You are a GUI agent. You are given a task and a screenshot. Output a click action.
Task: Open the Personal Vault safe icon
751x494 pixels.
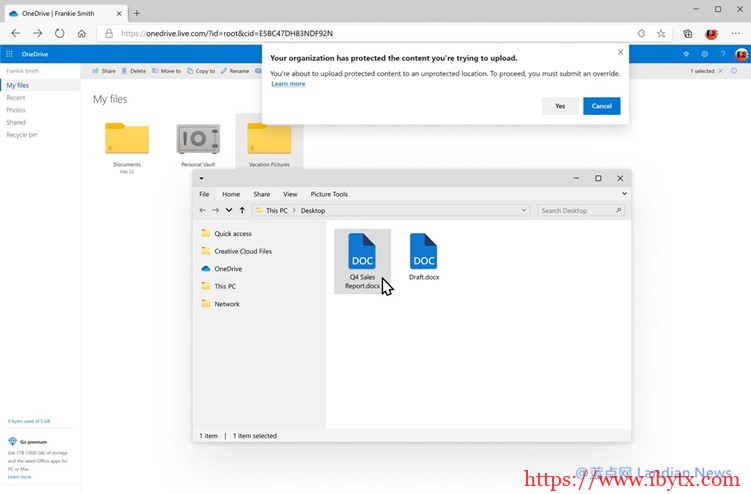(x=197, y=140)
